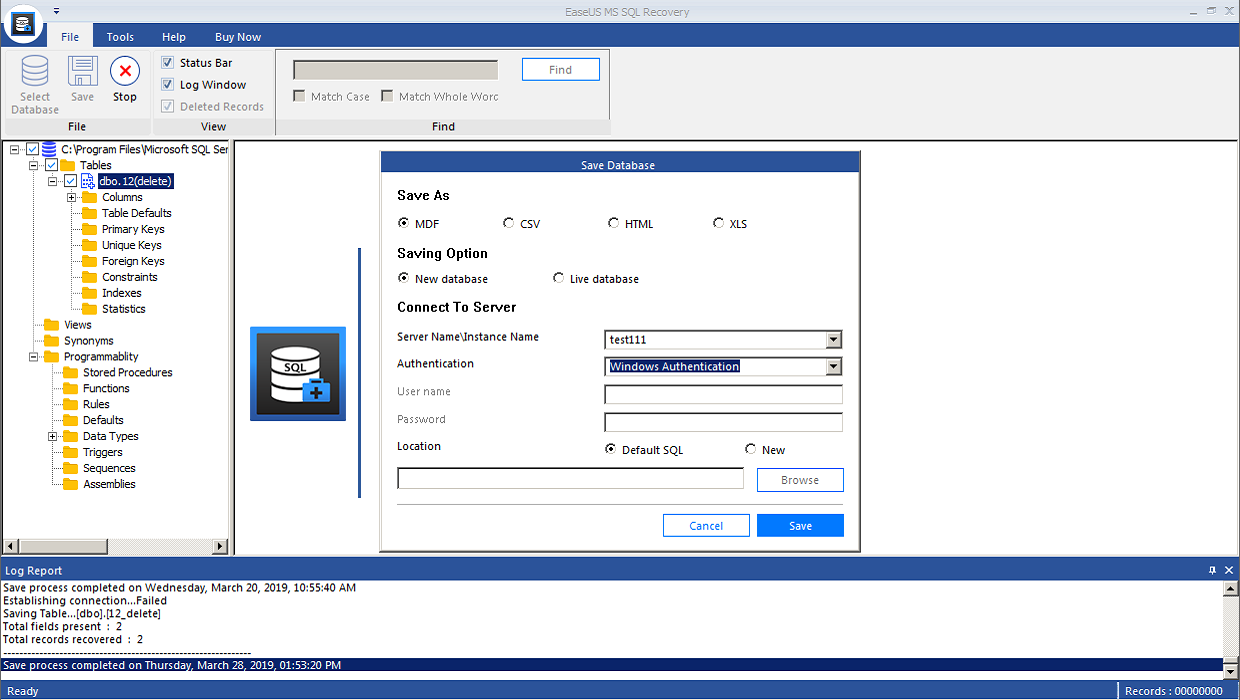
Task: Collapse the dbo.12(delete) tree node
Action: point(53,181)
